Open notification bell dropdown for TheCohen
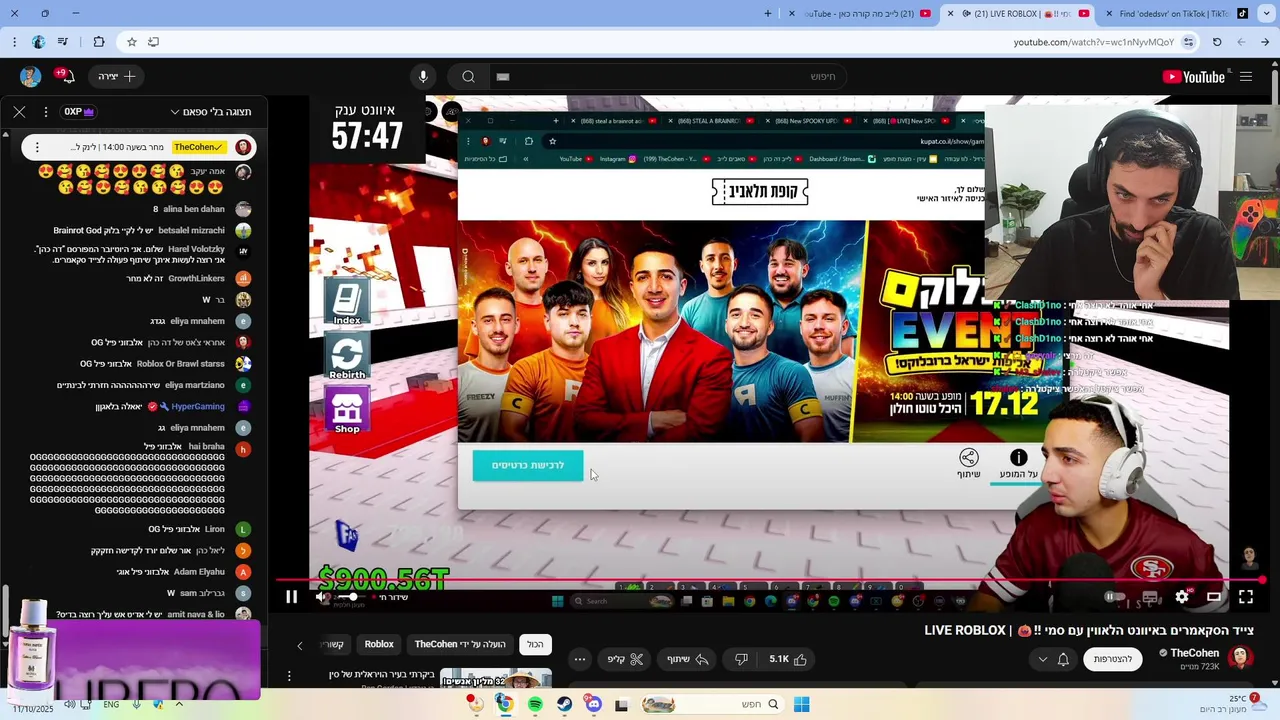 tap(1053, 659)
